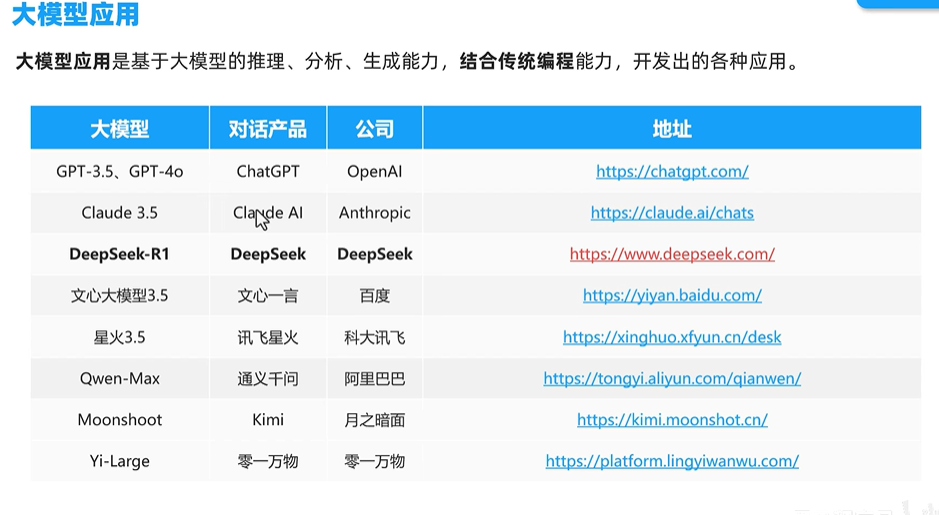Image resolution: width=939 pixels, height=515 pixels.
Task: Click the 大模型 column header
Action: (120, 128)
